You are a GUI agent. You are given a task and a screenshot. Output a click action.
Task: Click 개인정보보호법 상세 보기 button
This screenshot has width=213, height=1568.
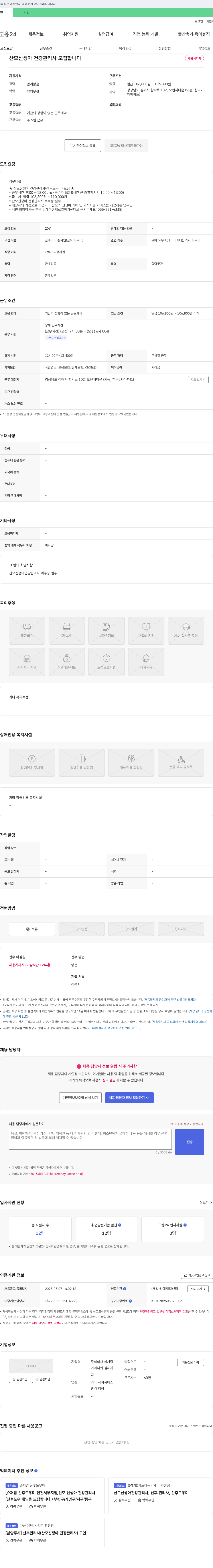[80, 1097]
